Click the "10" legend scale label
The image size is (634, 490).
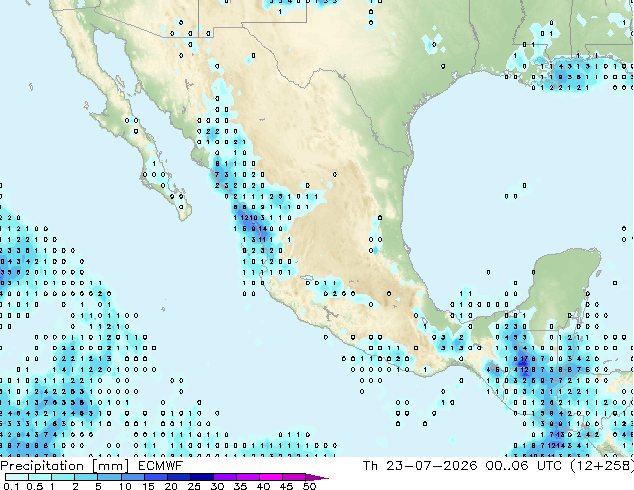pos(125,486)
